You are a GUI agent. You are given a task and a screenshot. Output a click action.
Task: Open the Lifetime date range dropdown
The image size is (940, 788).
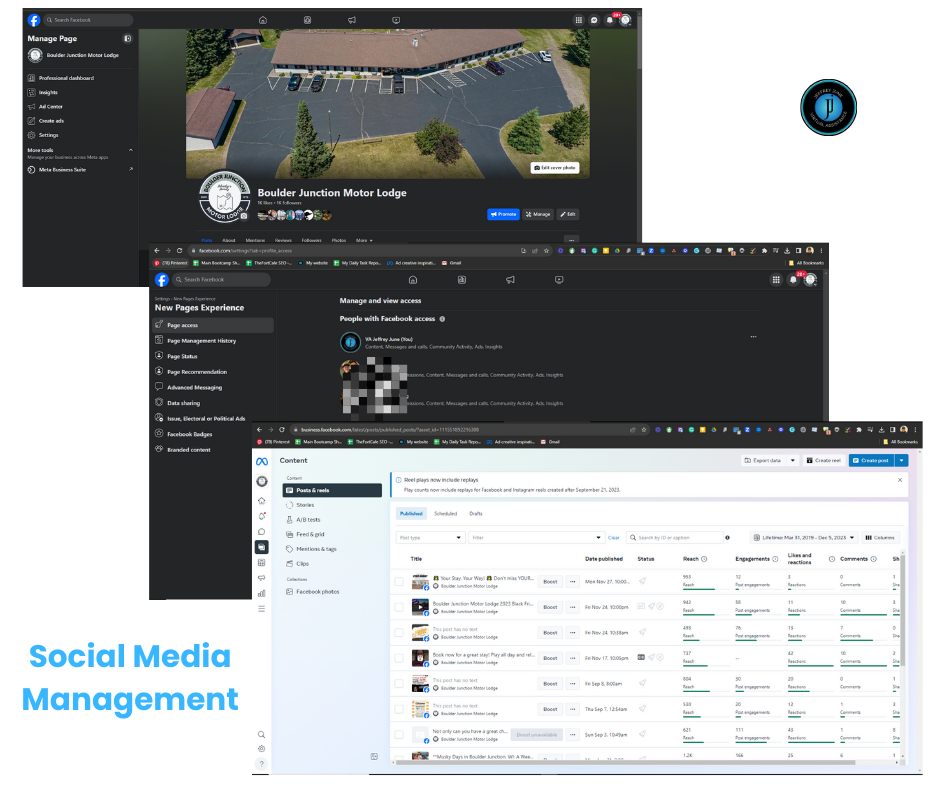(804, 538)
